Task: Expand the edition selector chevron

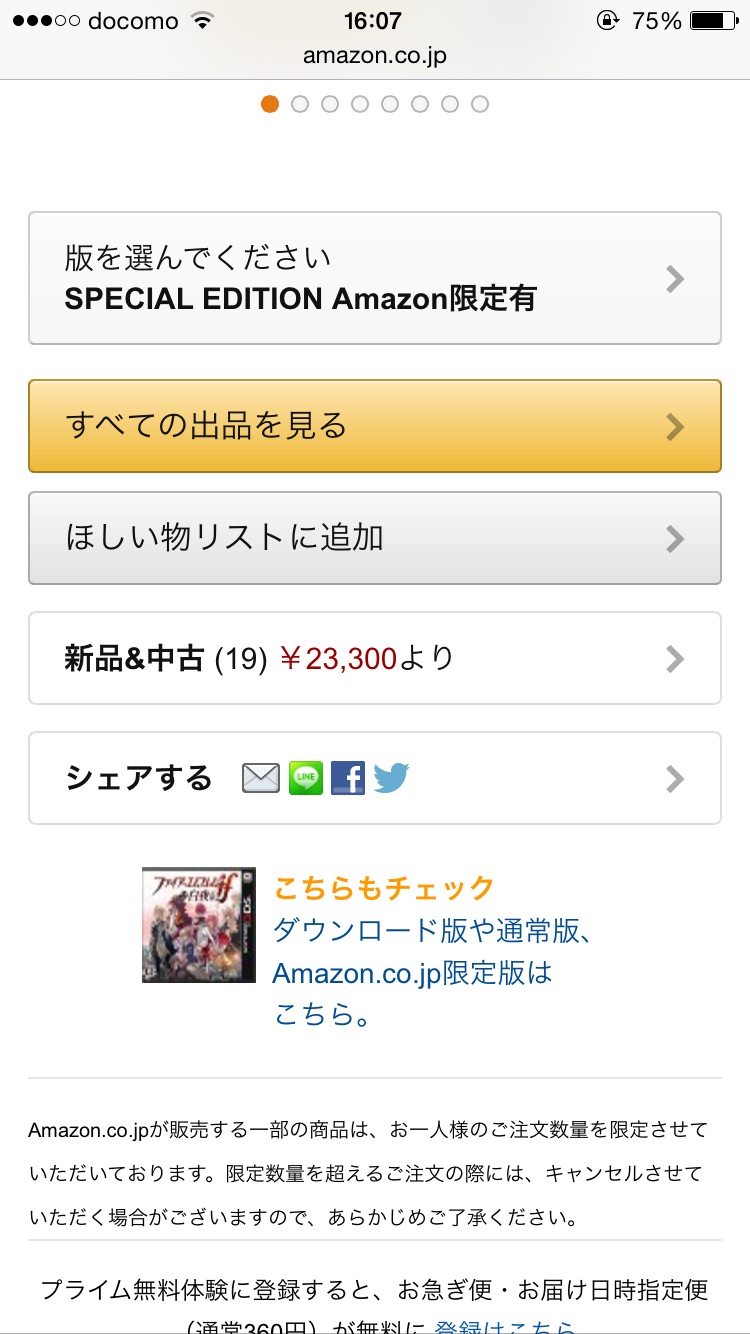Action: coord(675,279)
